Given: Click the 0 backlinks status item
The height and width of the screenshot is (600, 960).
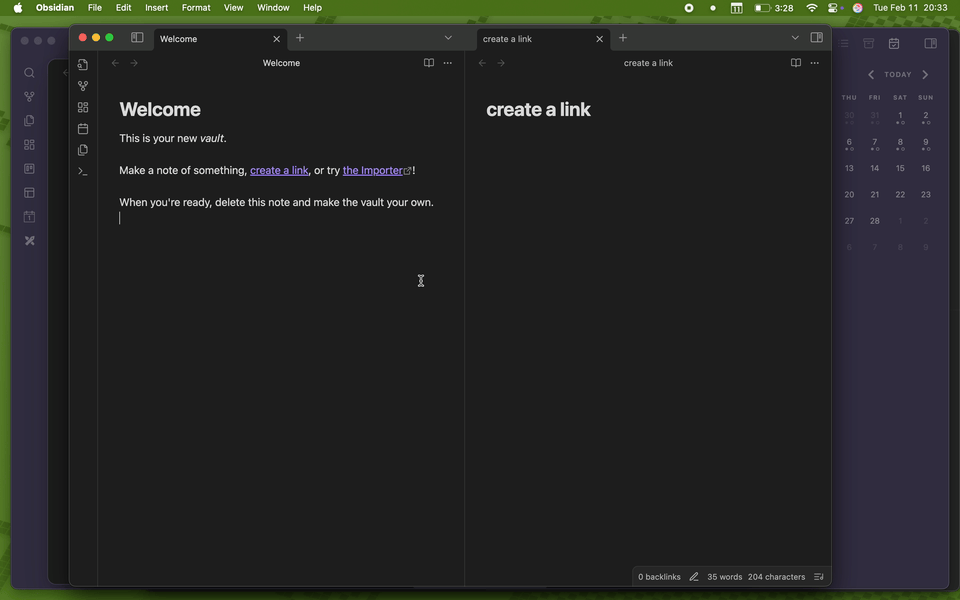Looking at the screenshot, I should point(659,577).
